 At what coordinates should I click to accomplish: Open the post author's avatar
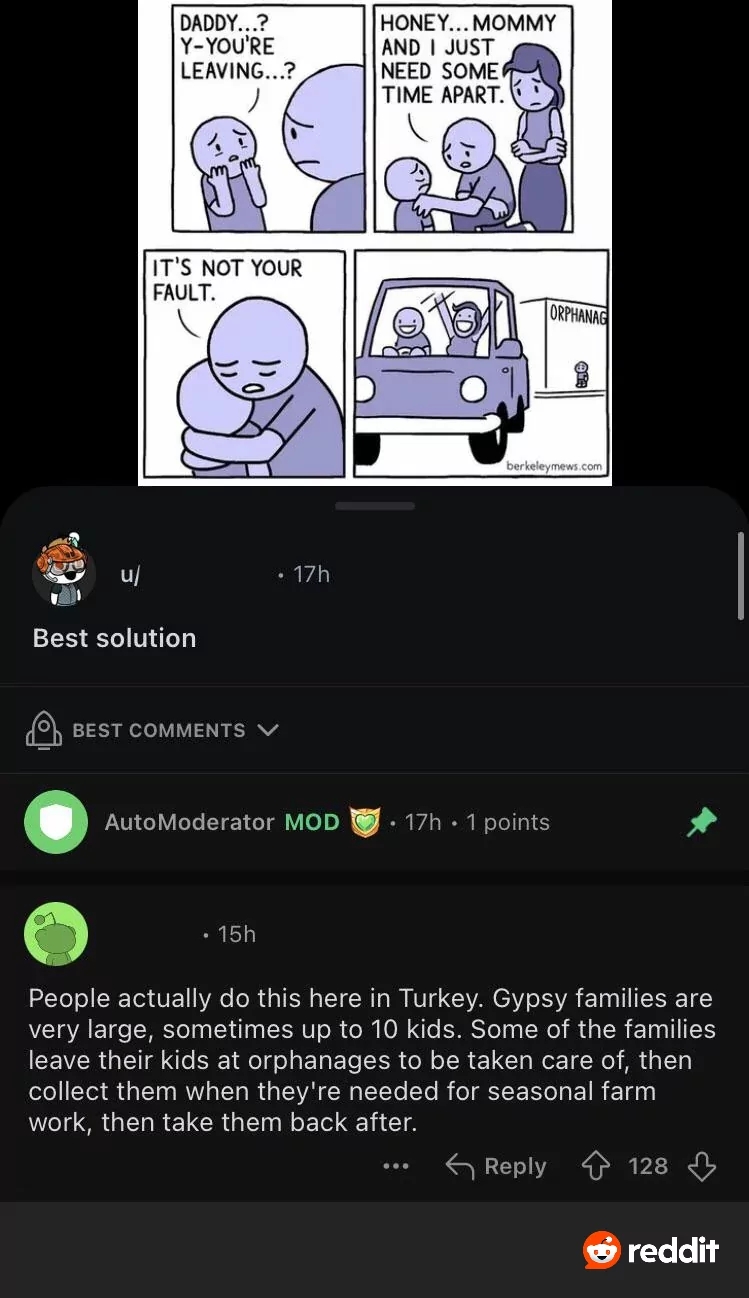(x=63, y=572)
